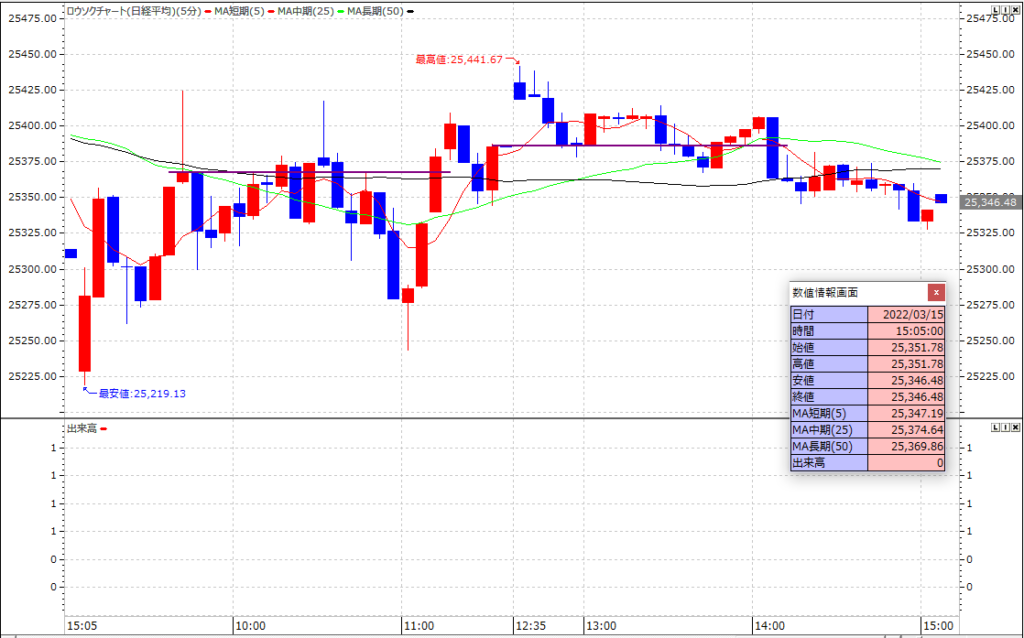Click the 最高値:25,441.67 high annotation
The width and height of the screenshot is (1024, 638).
[459, 59]
